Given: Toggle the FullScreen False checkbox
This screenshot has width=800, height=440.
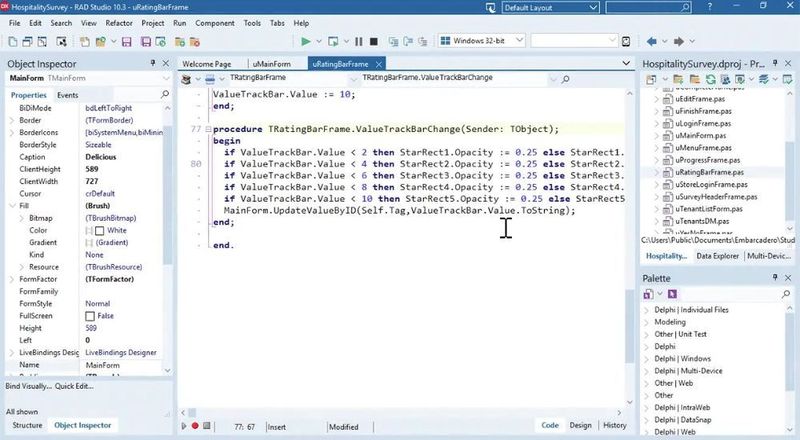Looking at the screenshot, I should click(x=90, y=316).
